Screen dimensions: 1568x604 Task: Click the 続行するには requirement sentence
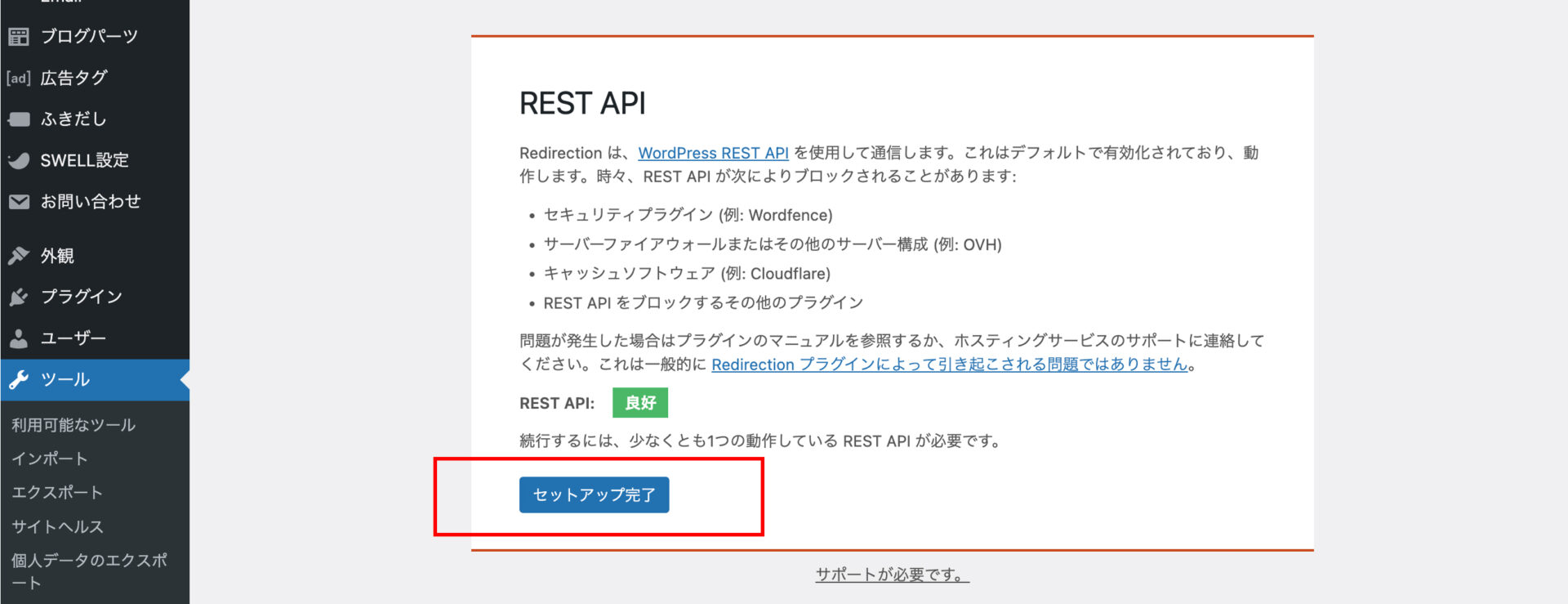(x=760, y=441)
